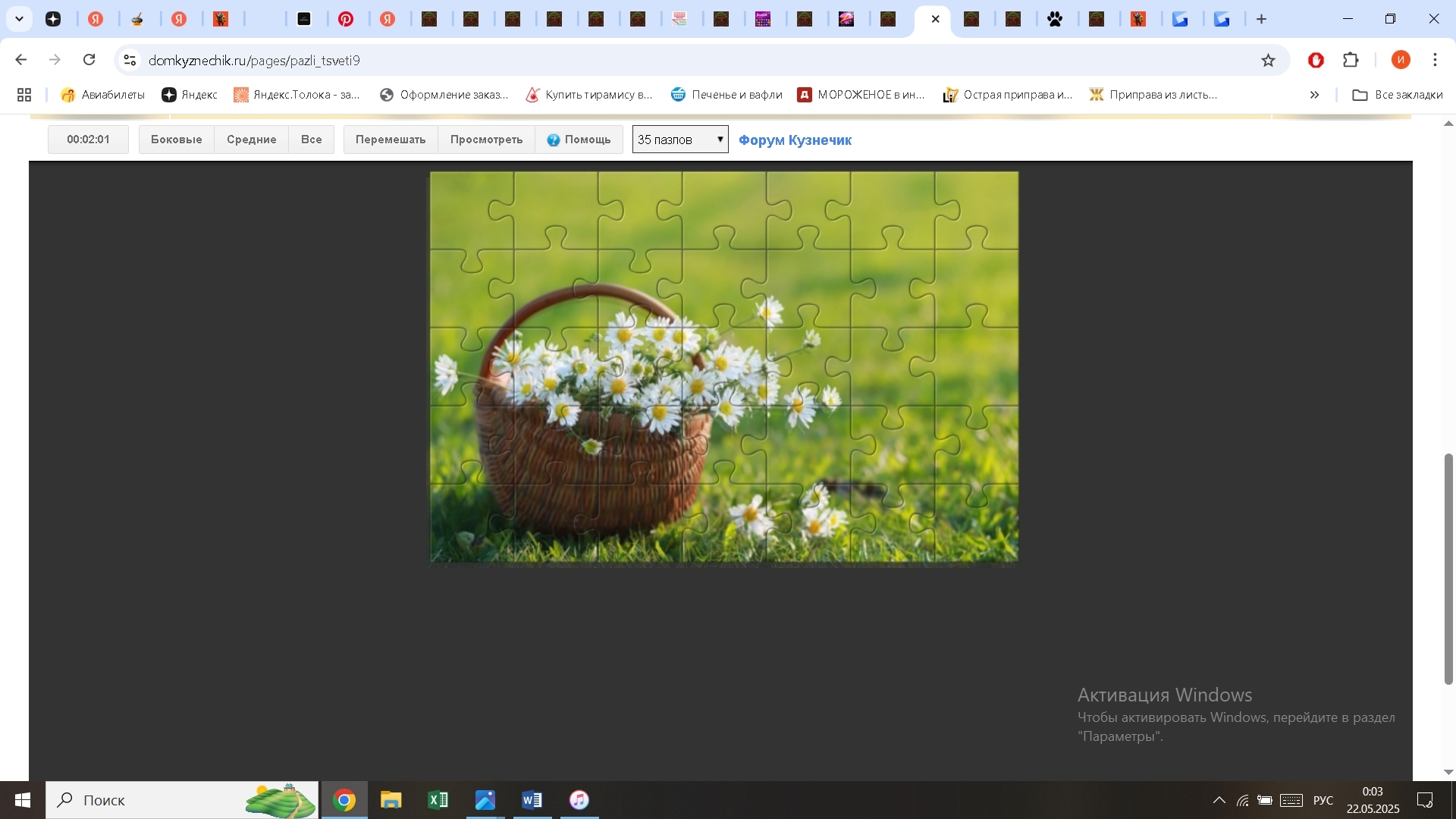Open the Печенье и вафли bookmark
The image size is (1456, 819).
tap(726, 95)
